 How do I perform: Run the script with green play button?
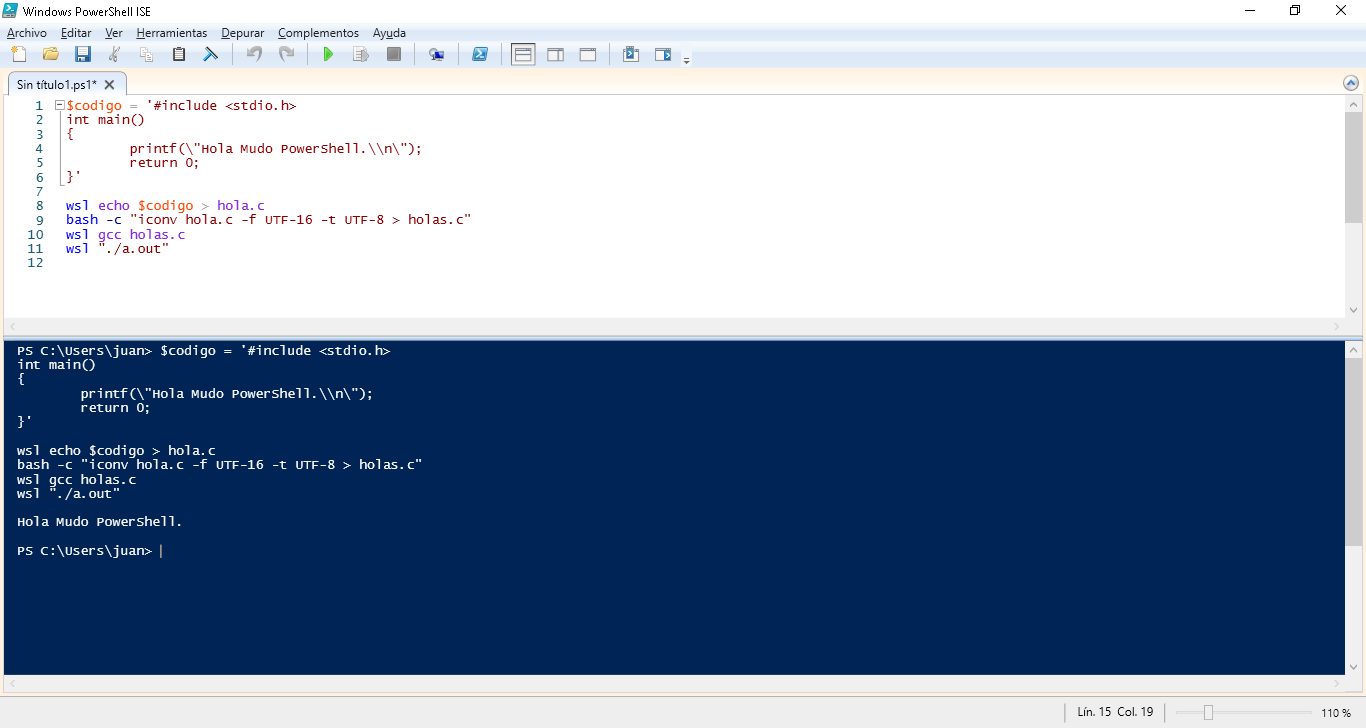click(x=328, y=54)
